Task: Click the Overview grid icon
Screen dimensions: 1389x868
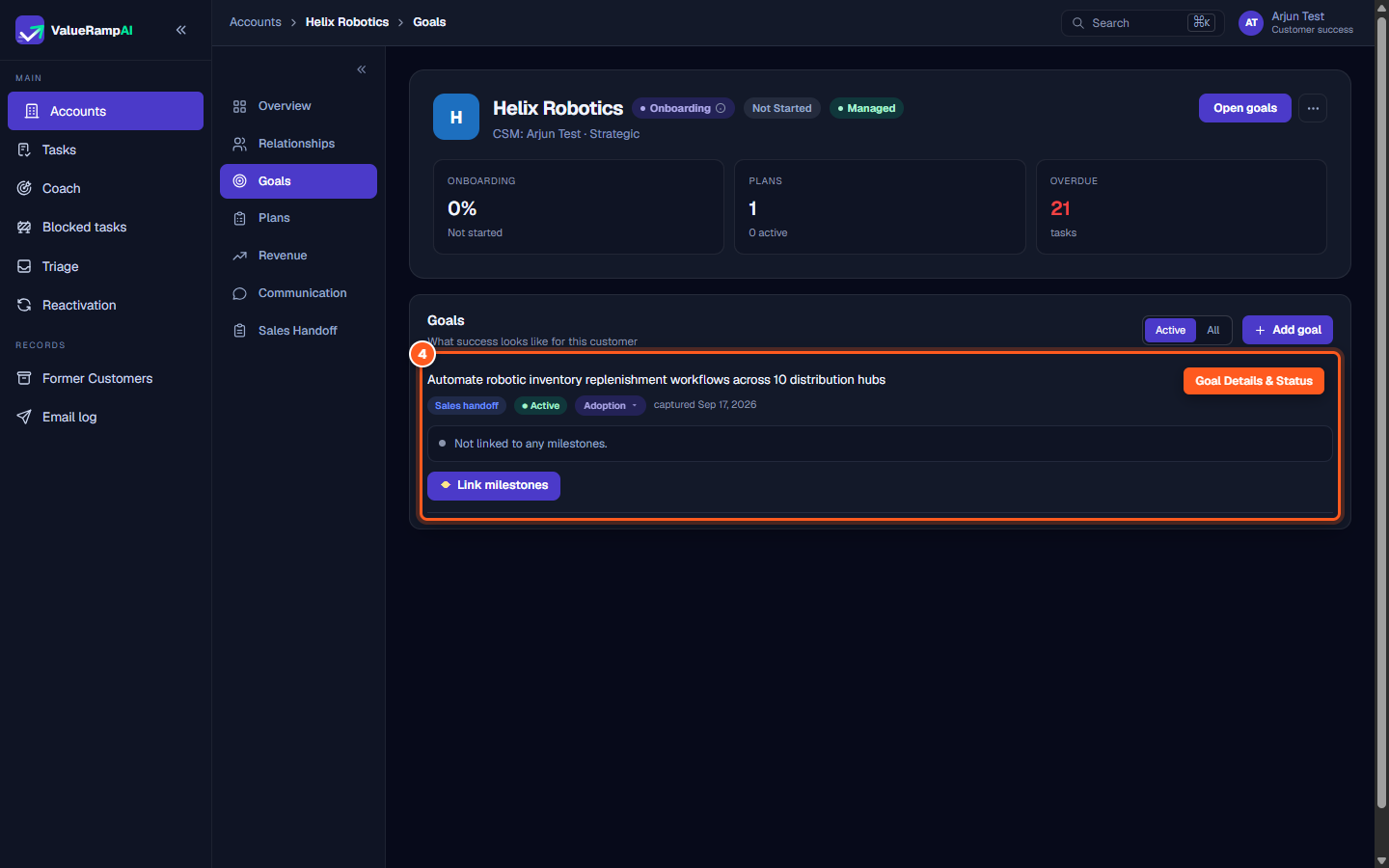Action: (240, 106)
